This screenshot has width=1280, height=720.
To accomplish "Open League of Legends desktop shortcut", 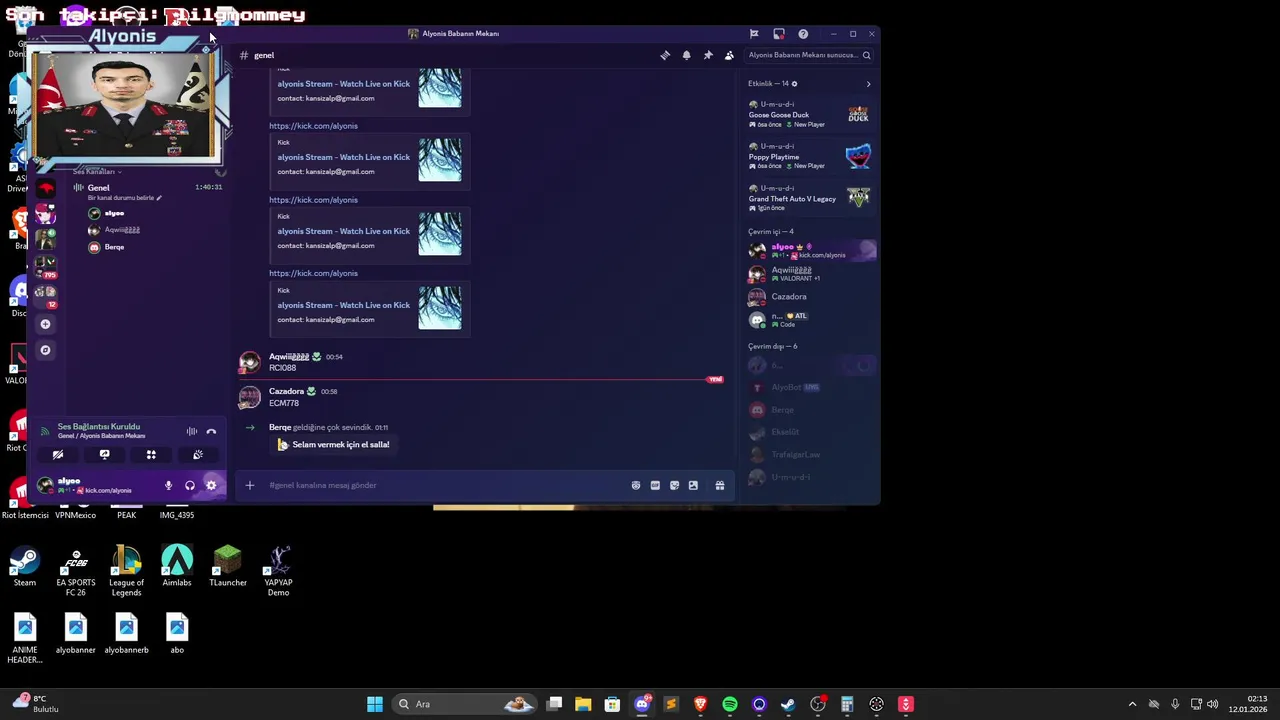I will tap(126, 571).
